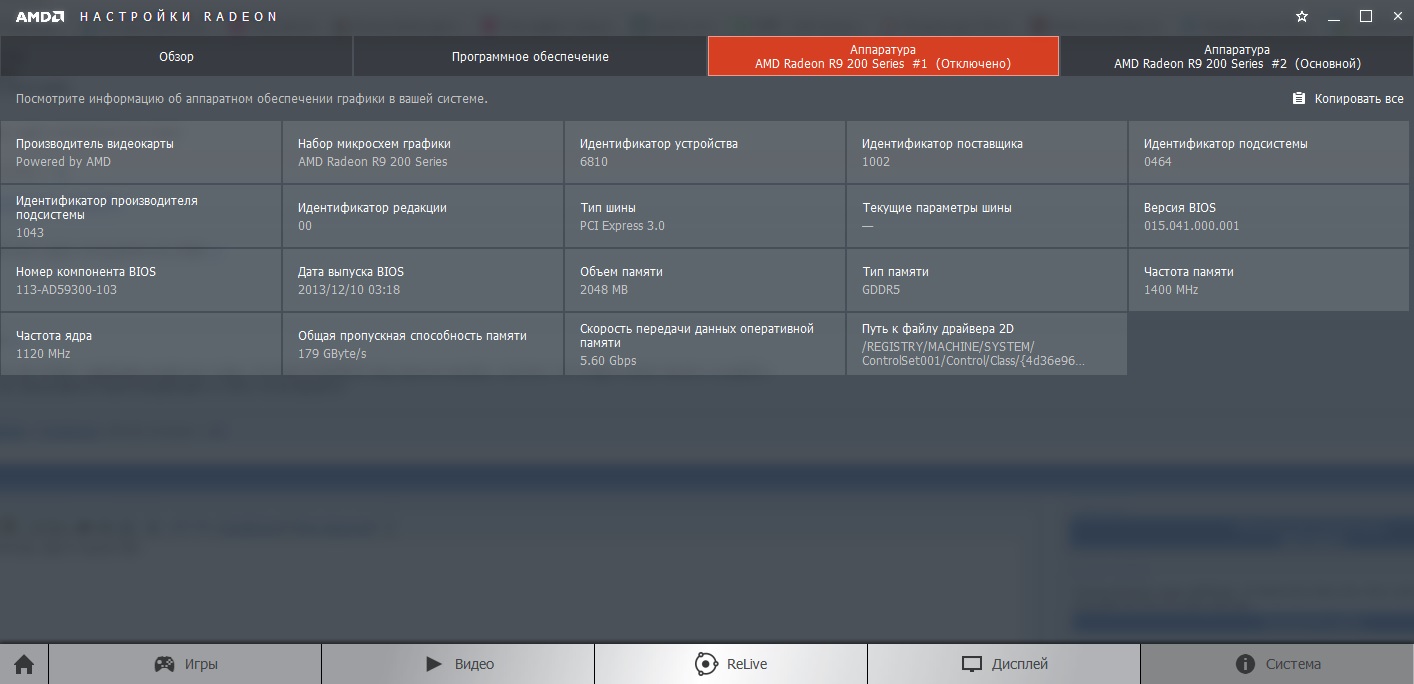The height and width of the screenshot is (684, 1414).
Task: Click the PCI Express 3.0 value
Action: point(622,226)
